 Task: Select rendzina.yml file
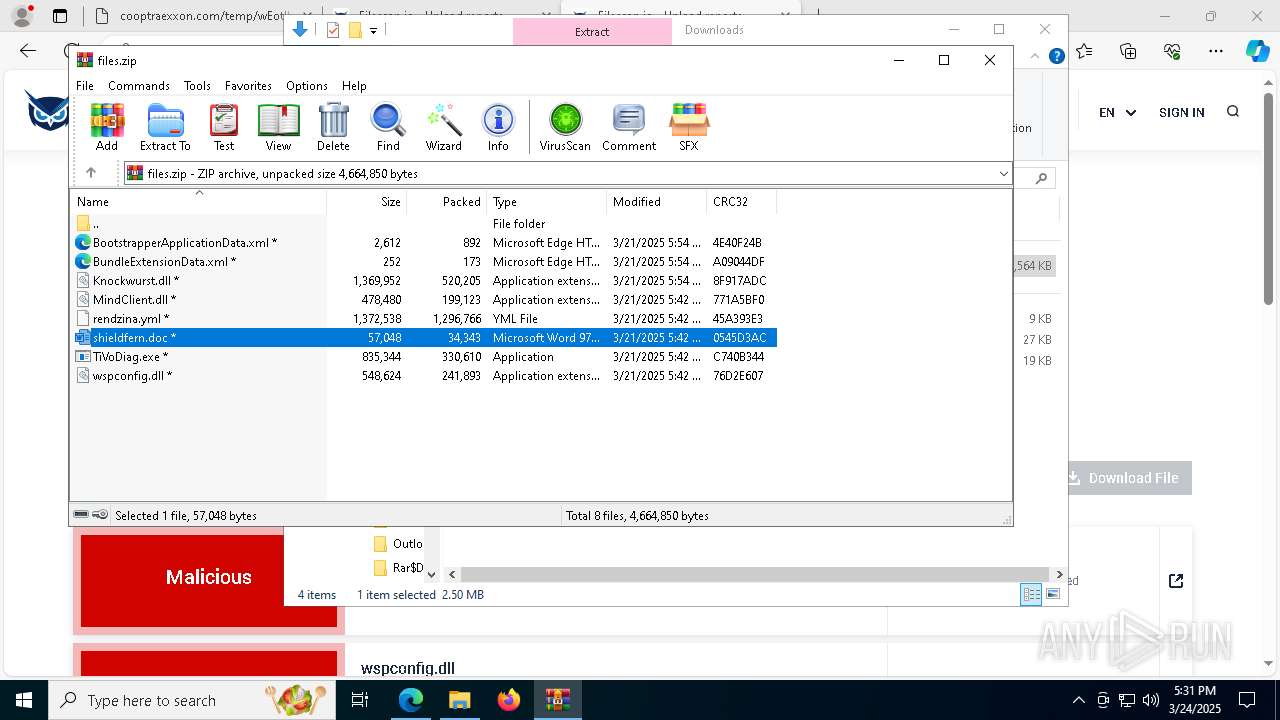click(424, 319)
